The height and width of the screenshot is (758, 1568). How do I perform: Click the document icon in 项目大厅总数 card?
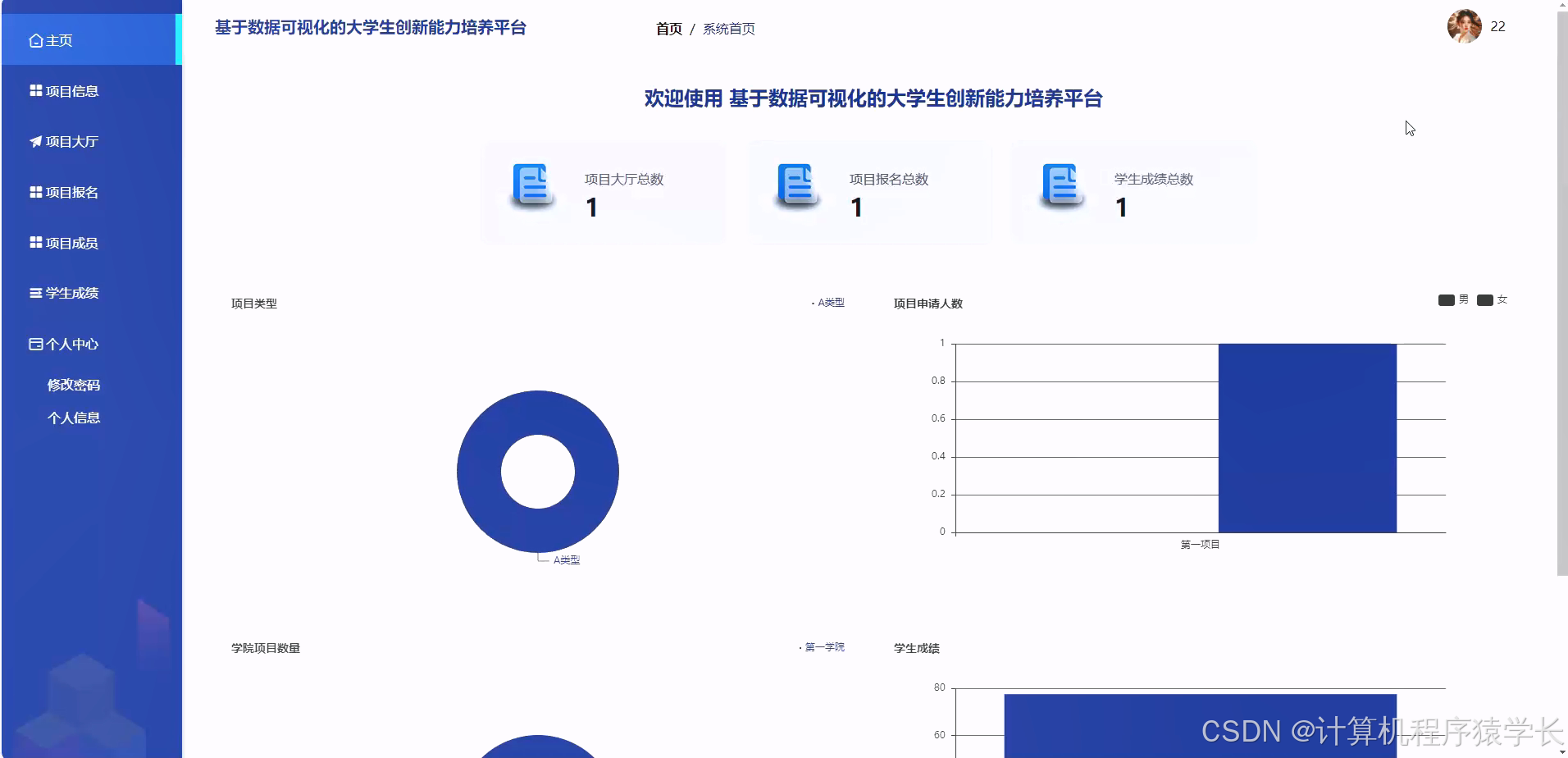[531, 186]
